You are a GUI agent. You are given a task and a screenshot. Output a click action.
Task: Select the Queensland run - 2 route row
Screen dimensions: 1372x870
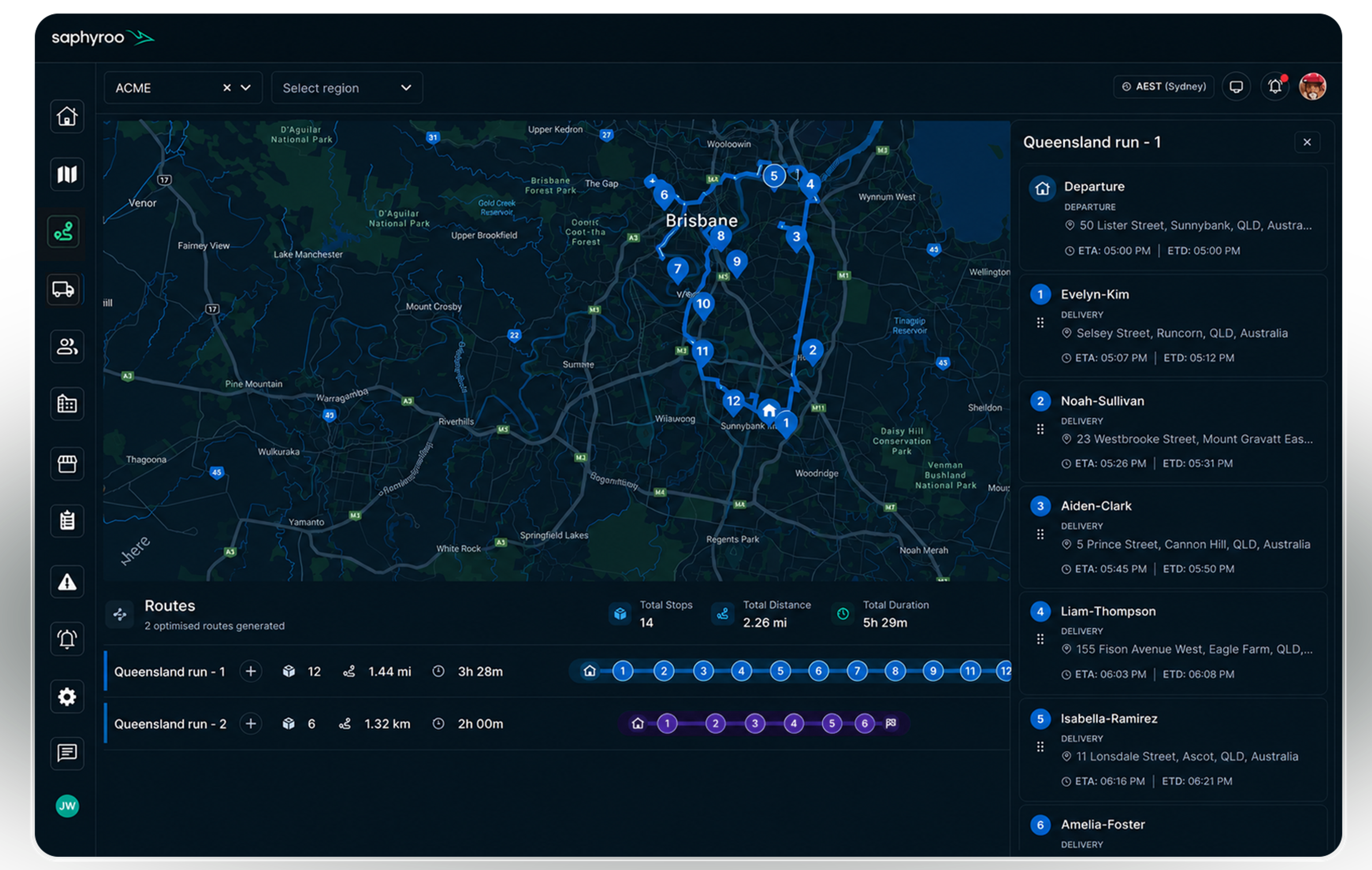coord(557,724)
